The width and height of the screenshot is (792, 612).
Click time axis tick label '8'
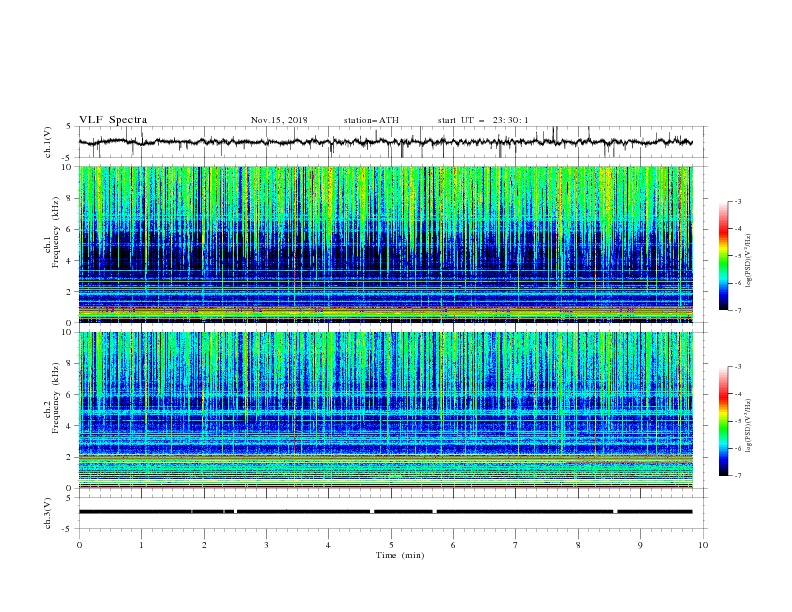pyautogui.click(x=578, y=545)
